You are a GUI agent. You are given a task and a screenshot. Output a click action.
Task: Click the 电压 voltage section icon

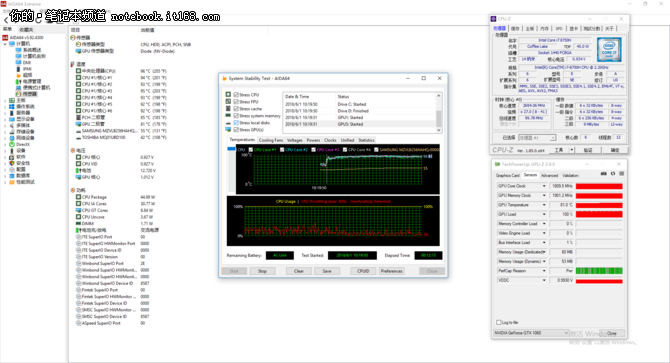coord(73,150)
